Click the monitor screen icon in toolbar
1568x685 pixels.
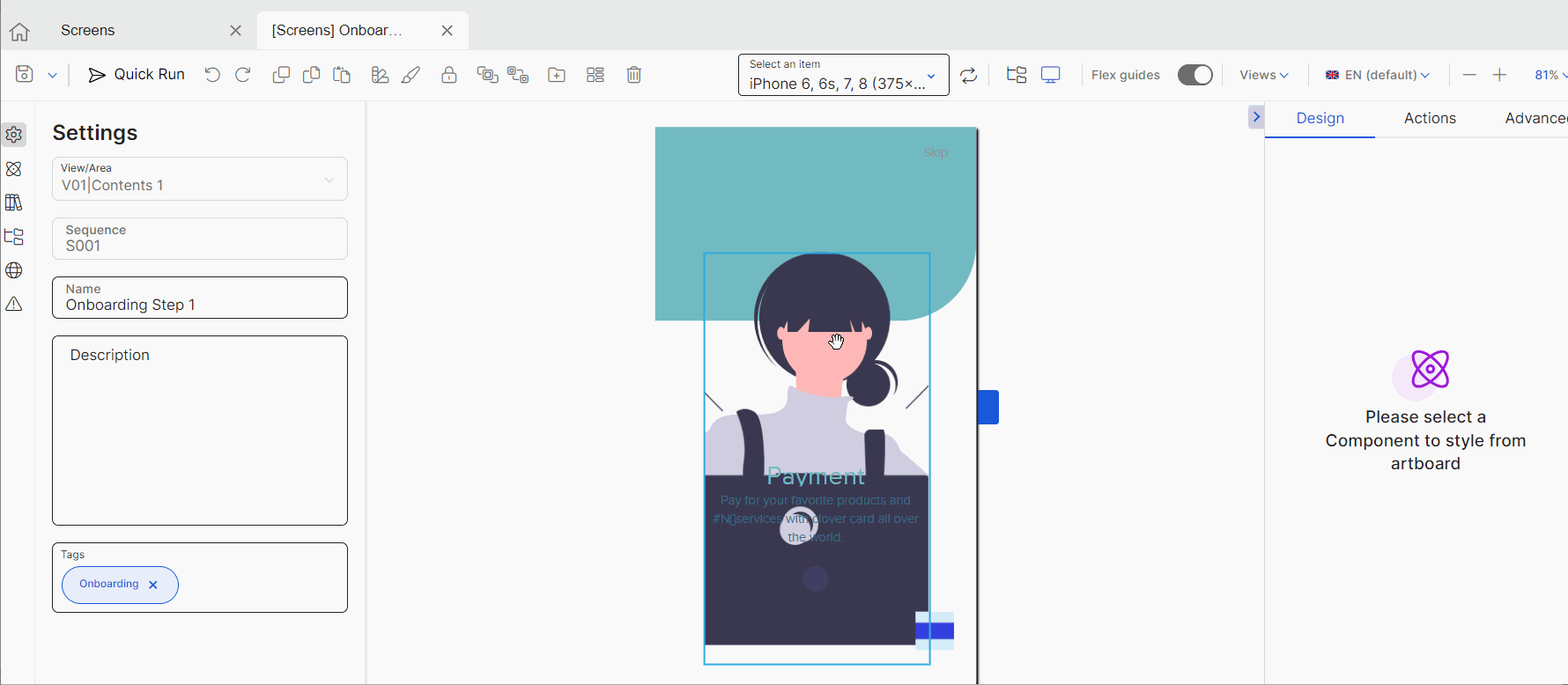coord(1050,75)
